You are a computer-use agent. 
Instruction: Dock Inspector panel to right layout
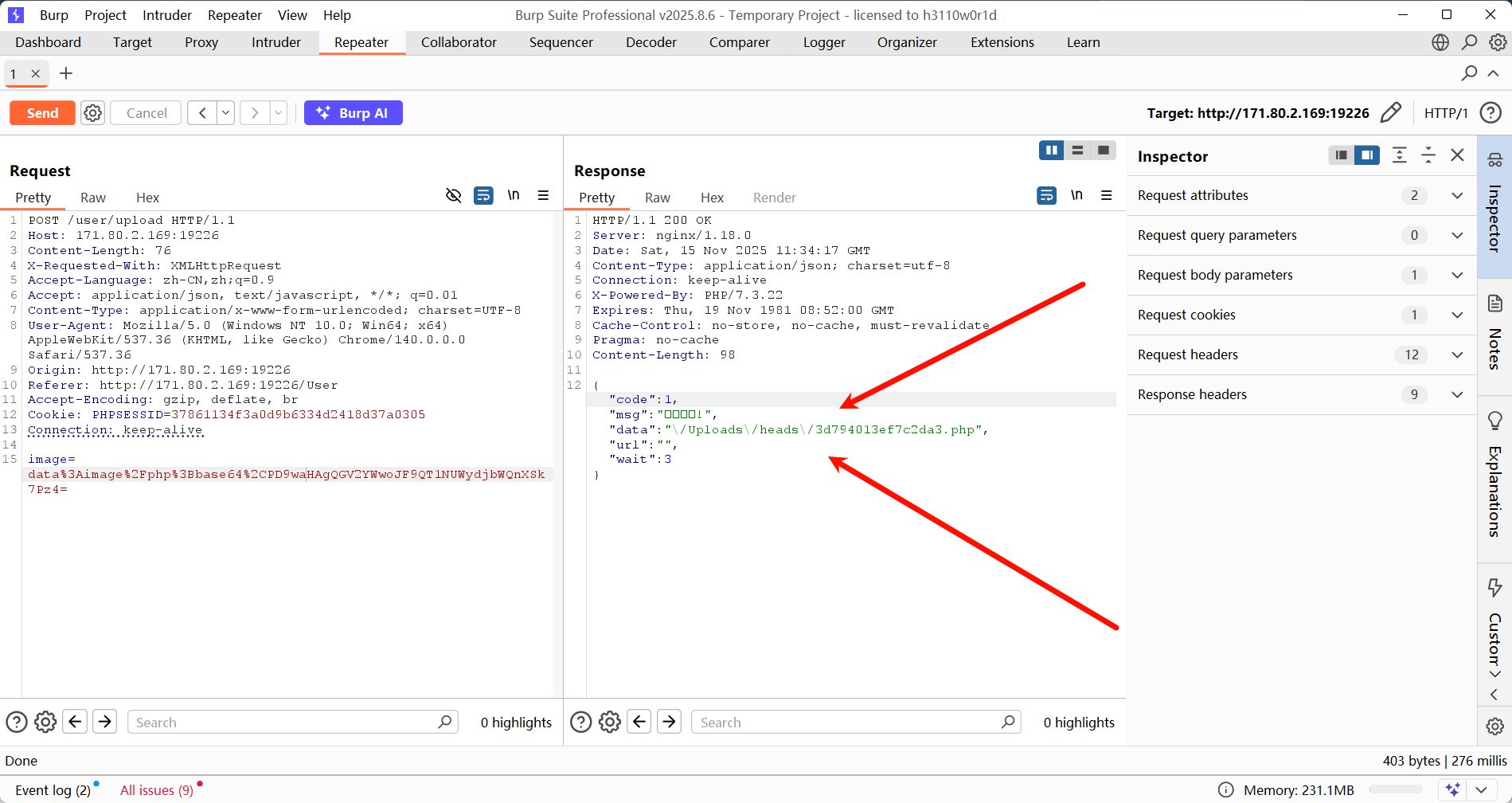(1367, 155)
